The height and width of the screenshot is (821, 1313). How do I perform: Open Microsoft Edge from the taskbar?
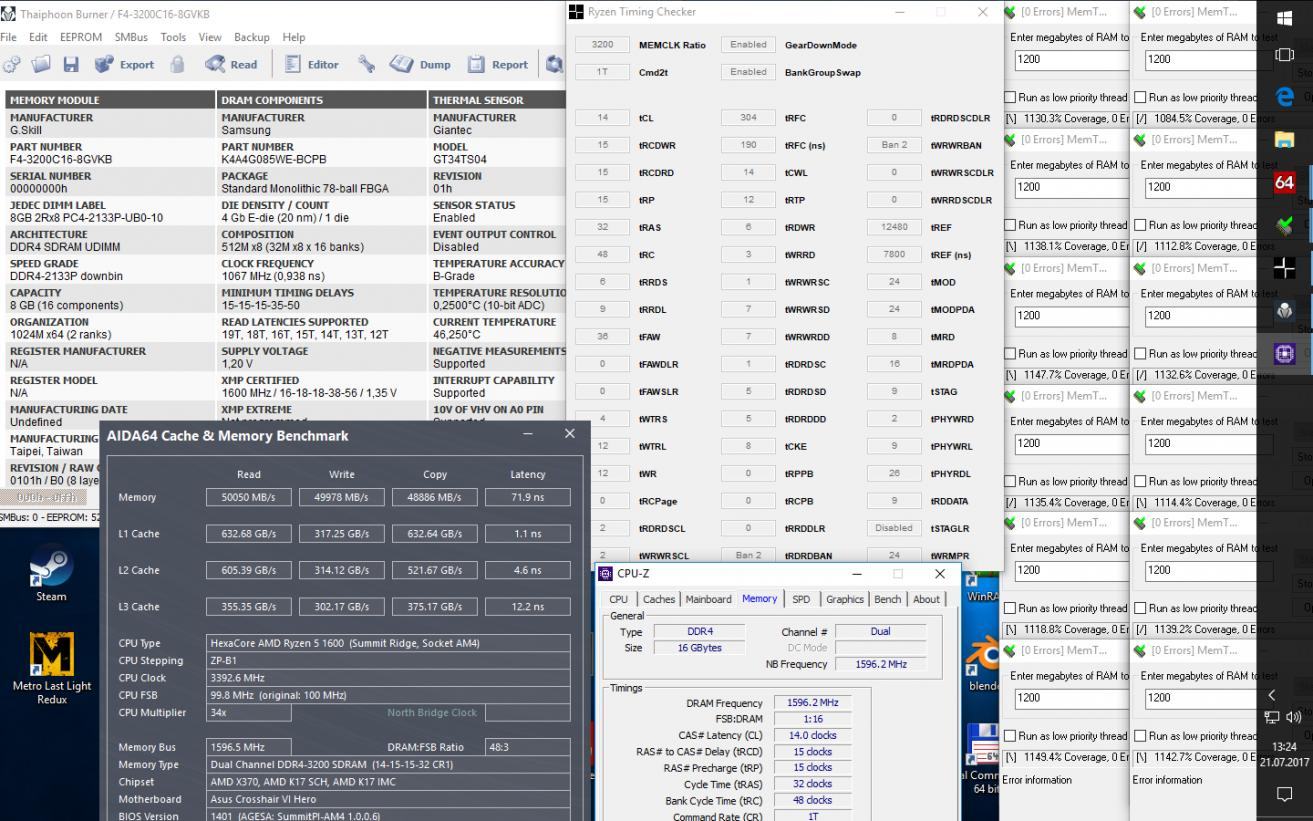click(x=1285, y=97)
